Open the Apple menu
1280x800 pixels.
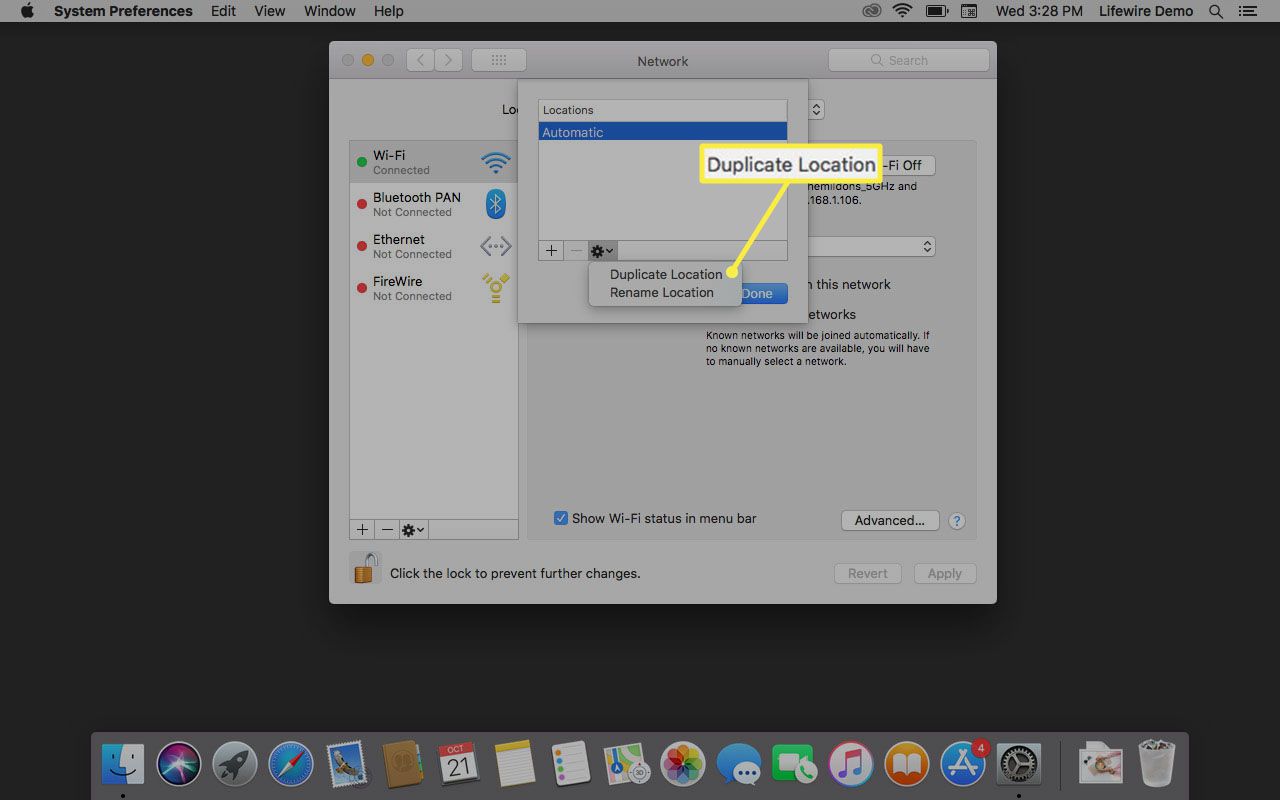click(x=27, y=11)
